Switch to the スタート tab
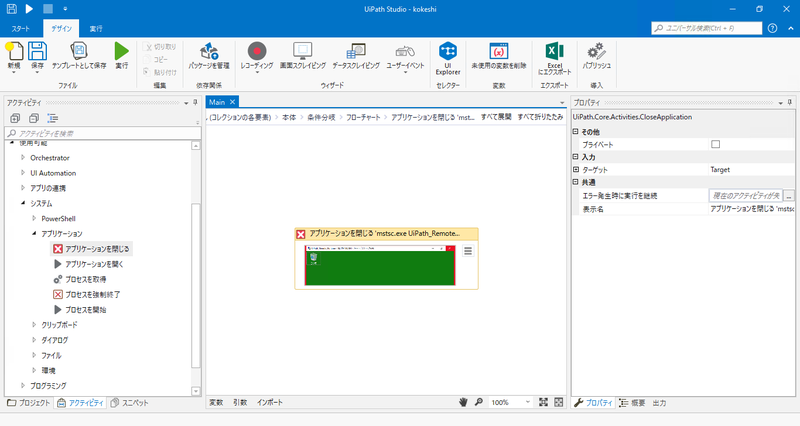Viewport: 800px width, 426px height. (x=20, y=29)
